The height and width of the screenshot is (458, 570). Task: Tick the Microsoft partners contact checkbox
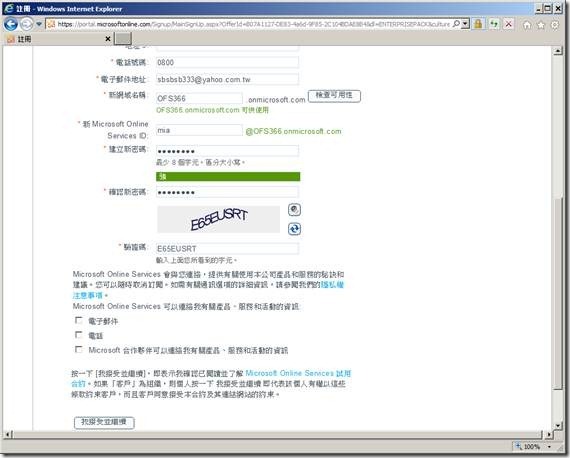click(79, 349)
